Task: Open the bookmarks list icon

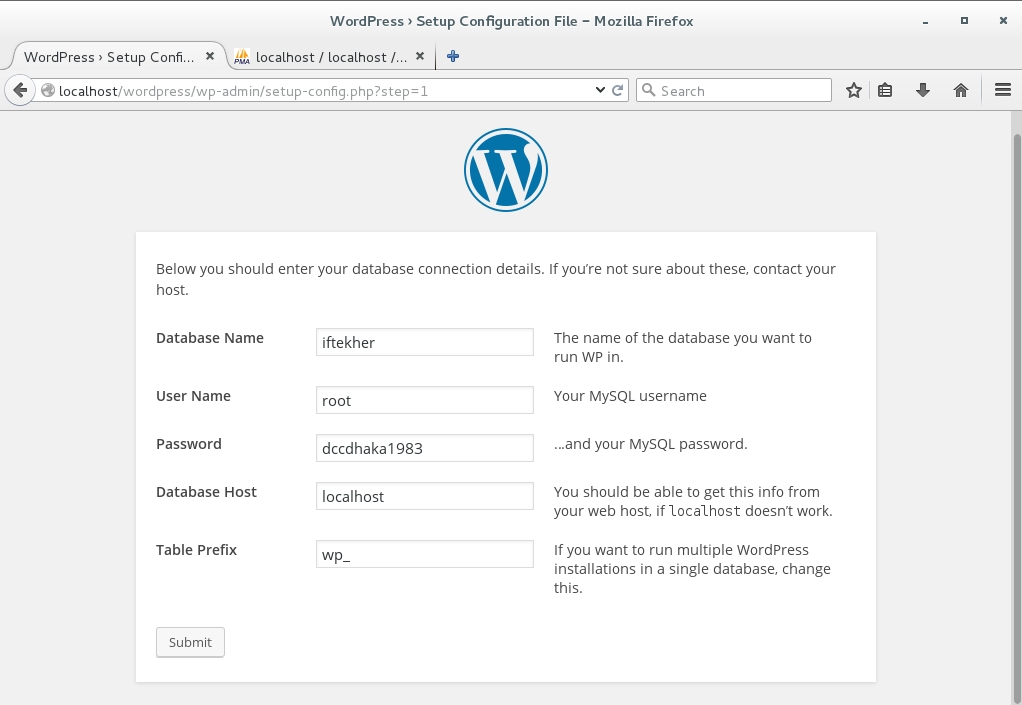Action: pyautogui.click(x=885, y=89)
